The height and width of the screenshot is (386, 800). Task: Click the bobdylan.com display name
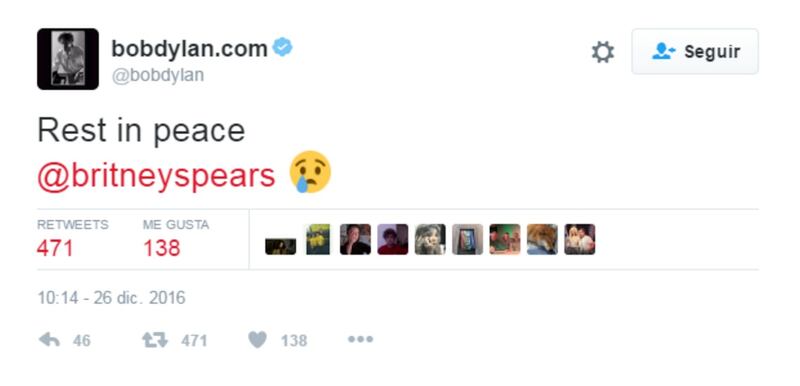coord(189,49)
